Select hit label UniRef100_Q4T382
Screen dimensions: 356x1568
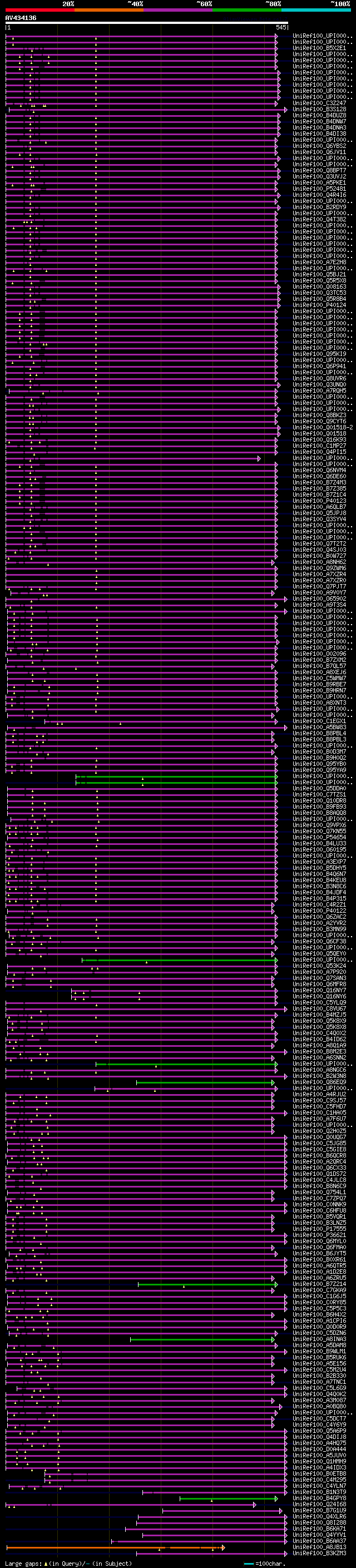pos(319,220)
